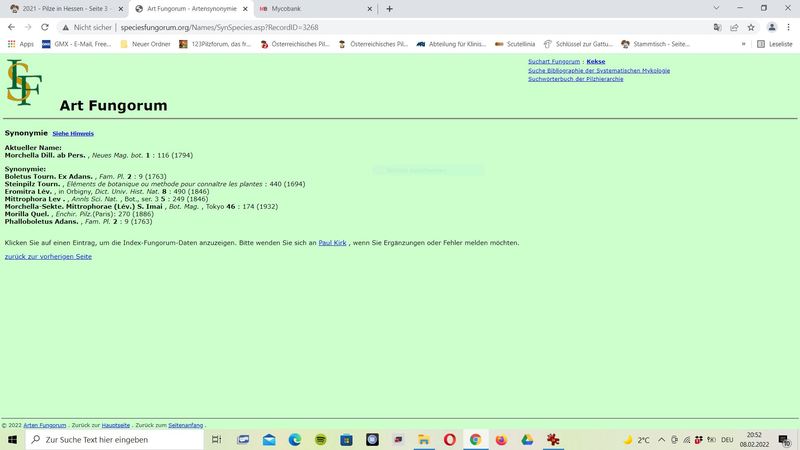This screenshot has height=450, width=800.
Task: Launch Firefox from taskbar
Action: click(x=501, y=440)
